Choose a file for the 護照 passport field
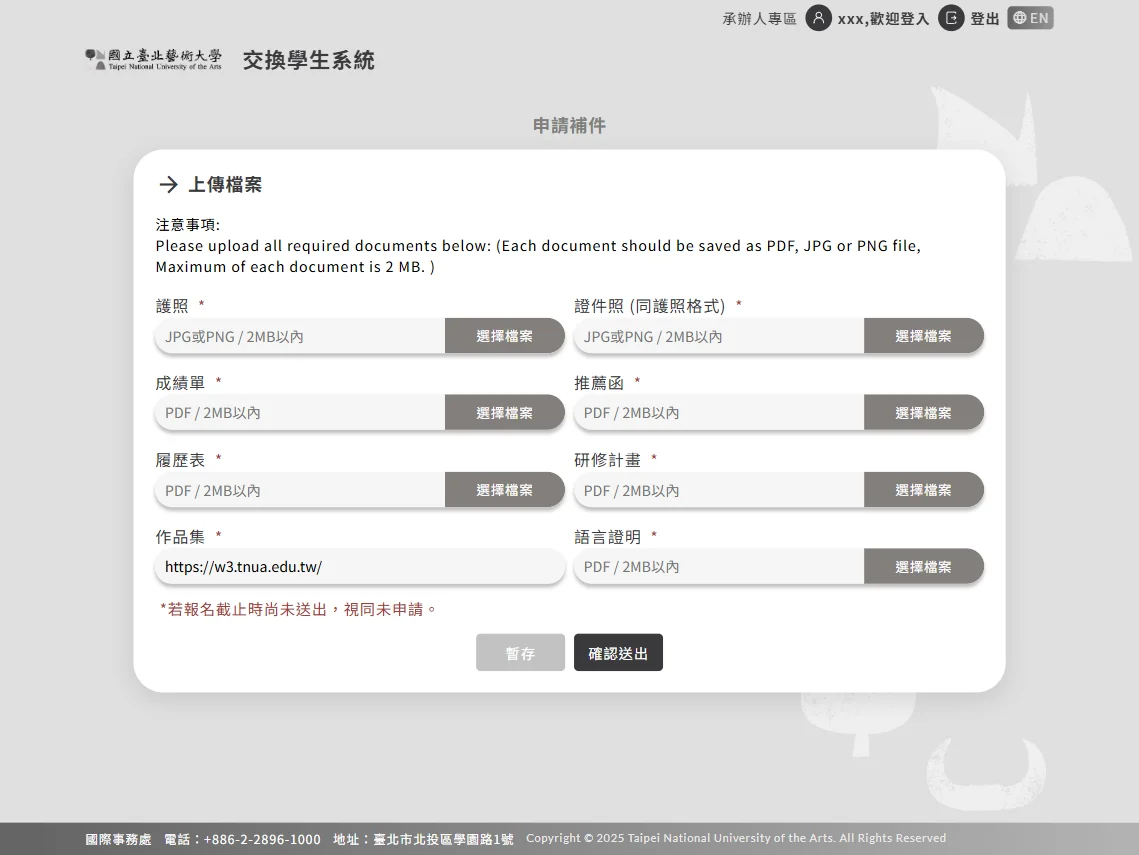The height and width of the screenshot is (855, 1139). (505, 335)
